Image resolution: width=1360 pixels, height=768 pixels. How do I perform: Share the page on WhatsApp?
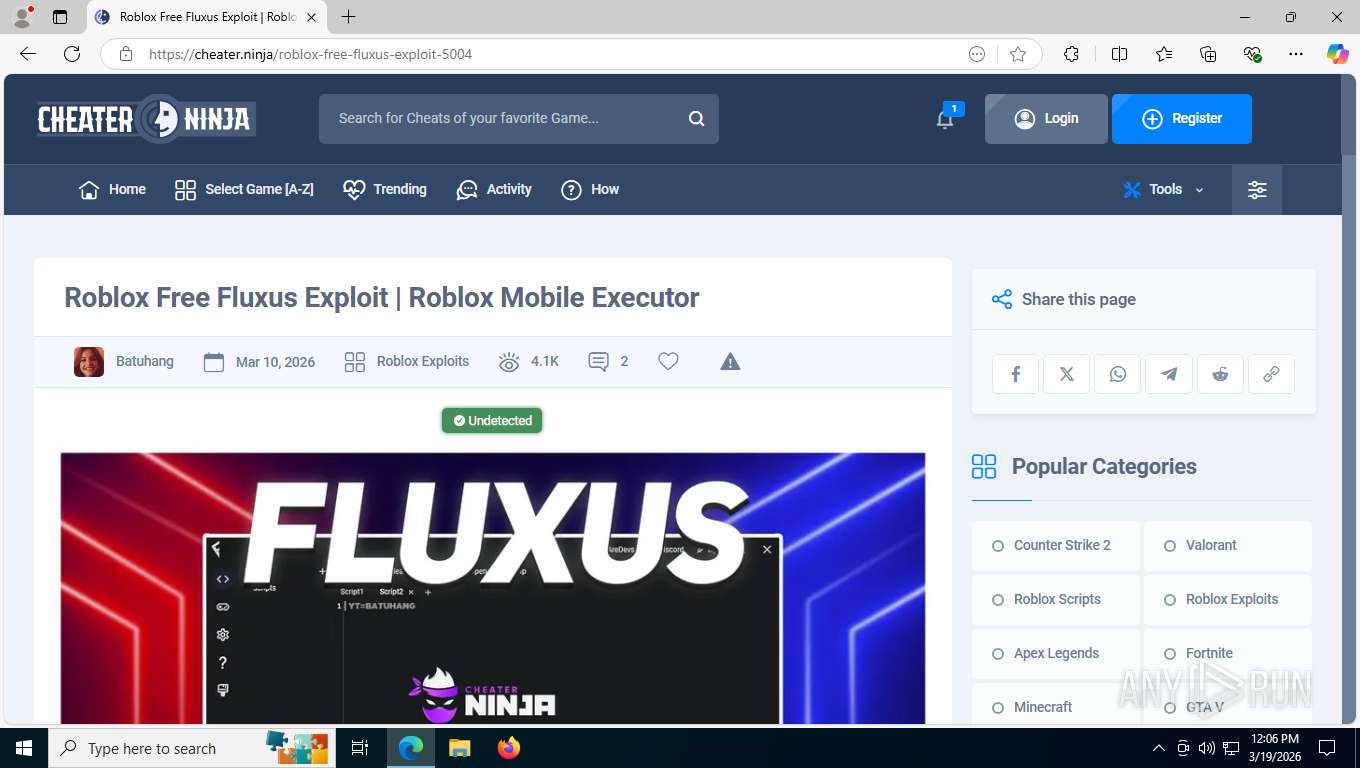point(1118,374)
